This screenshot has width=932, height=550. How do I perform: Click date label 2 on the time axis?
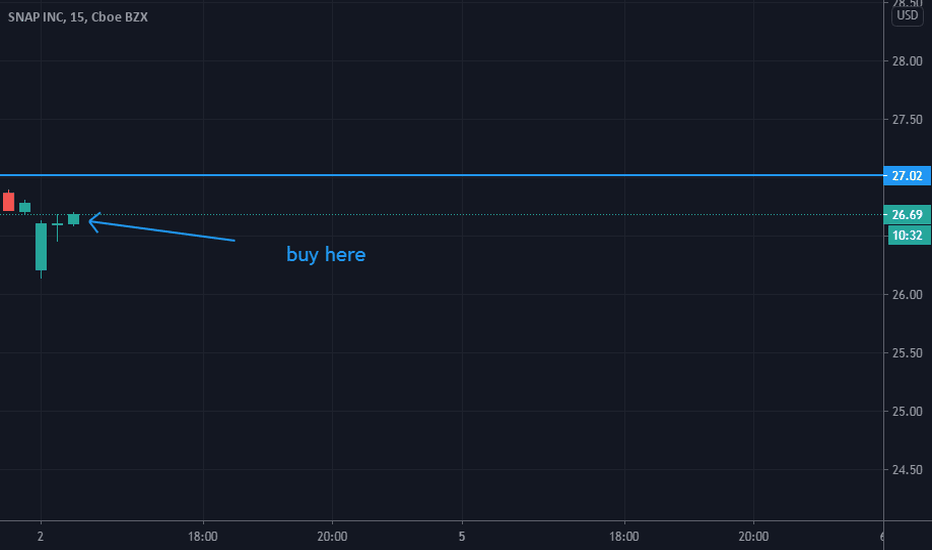pos(40,536)
